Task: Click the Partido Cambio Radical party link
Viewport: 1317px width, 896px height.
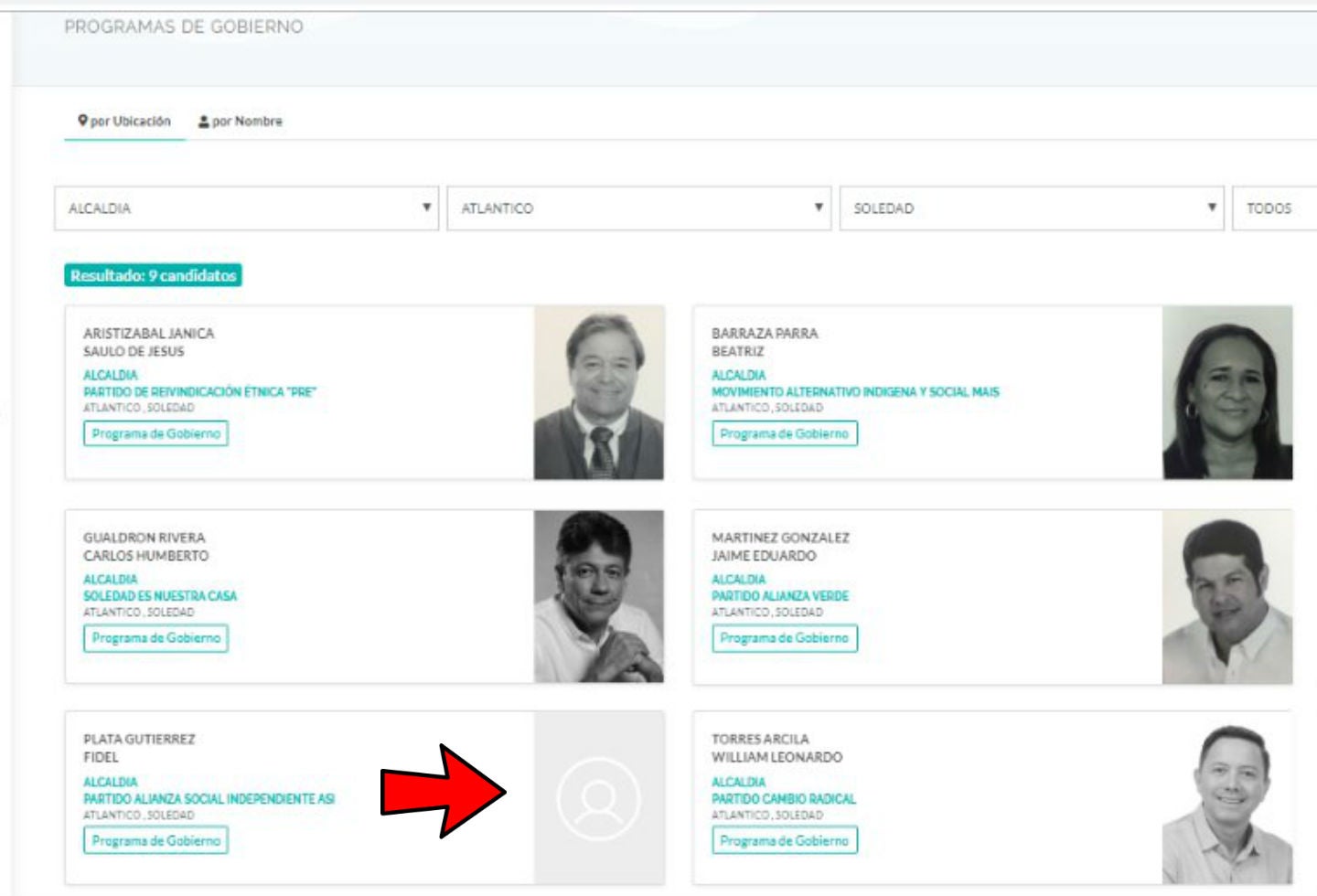Action: [784, 799]
